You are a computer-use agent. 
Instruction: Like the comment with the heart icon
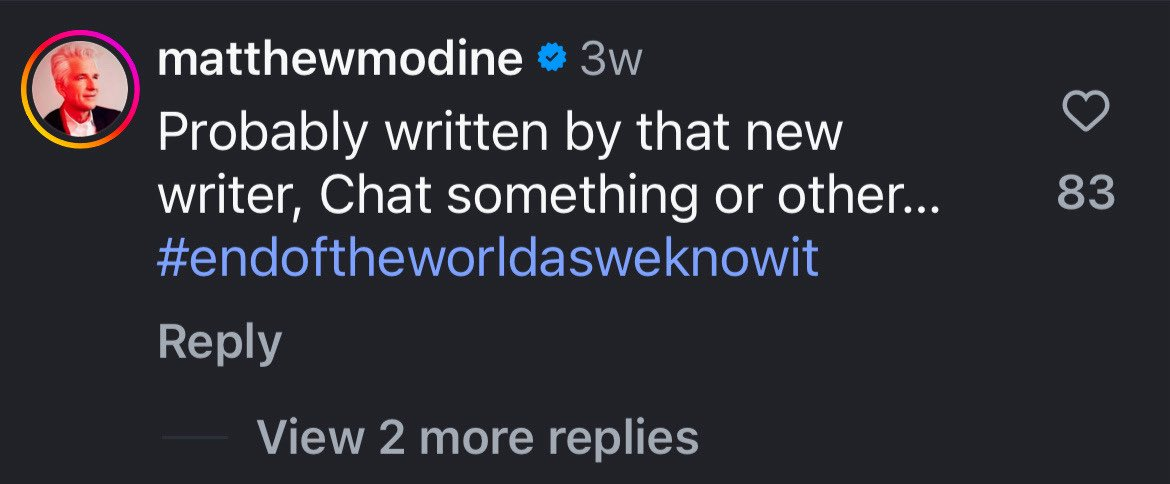[x=1085, y=112]
